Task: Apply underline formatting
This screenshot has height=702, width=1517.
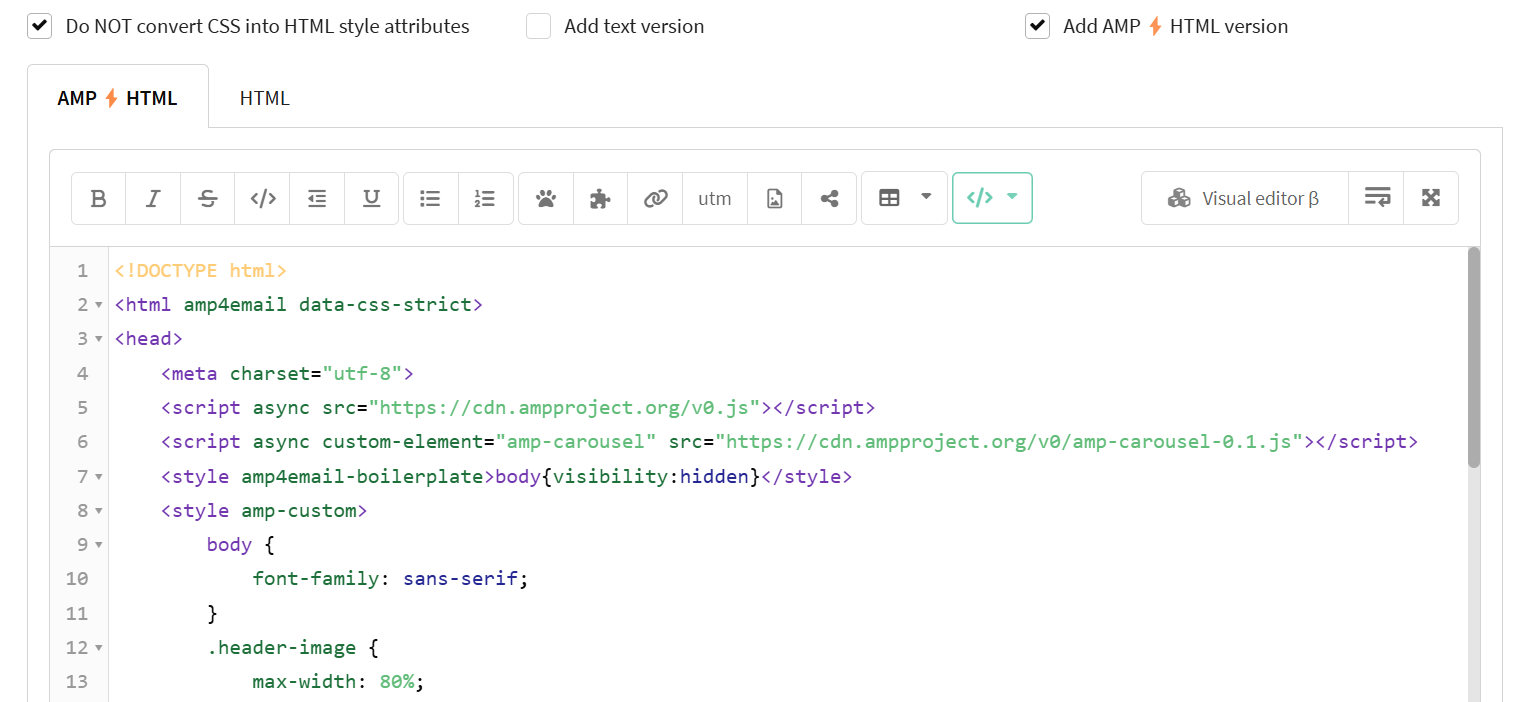Action: (372, 198)
